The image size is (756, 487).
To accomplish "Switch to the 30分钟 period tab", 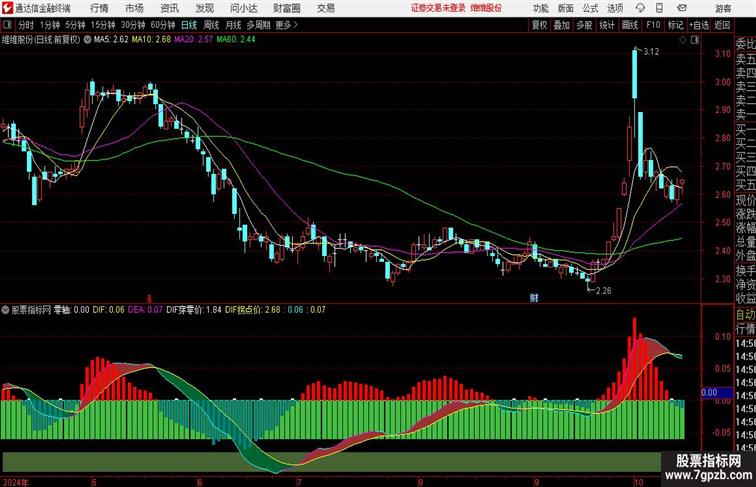I will click(x=133, y=25).
